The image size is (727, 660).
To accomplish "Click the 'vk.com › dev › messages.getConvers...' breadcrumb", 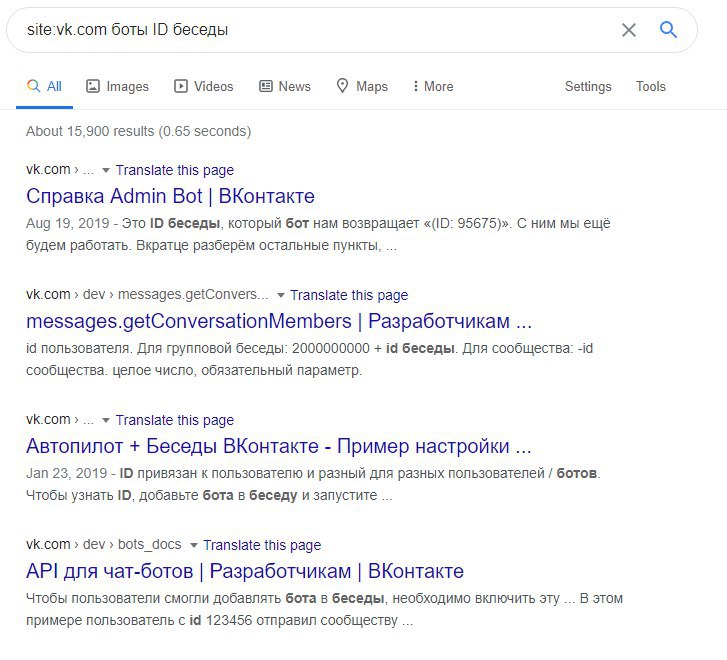I will pos(147,295).
